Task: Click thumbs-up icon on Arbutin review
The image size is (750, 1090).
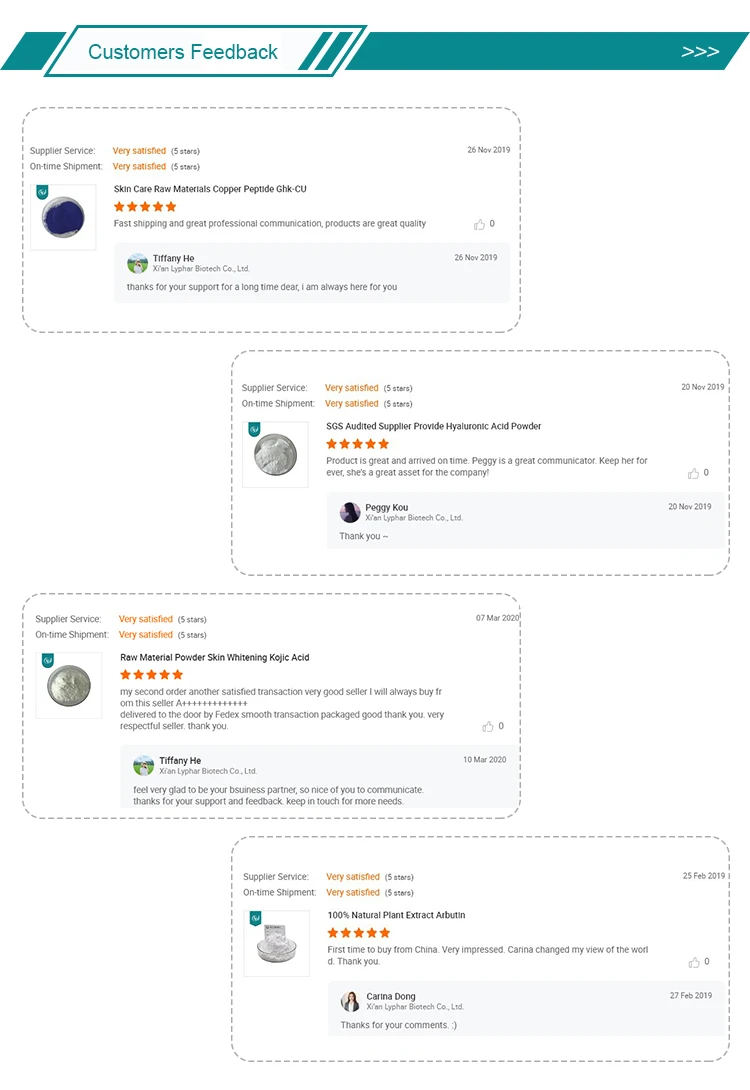Action: [694, 962]
